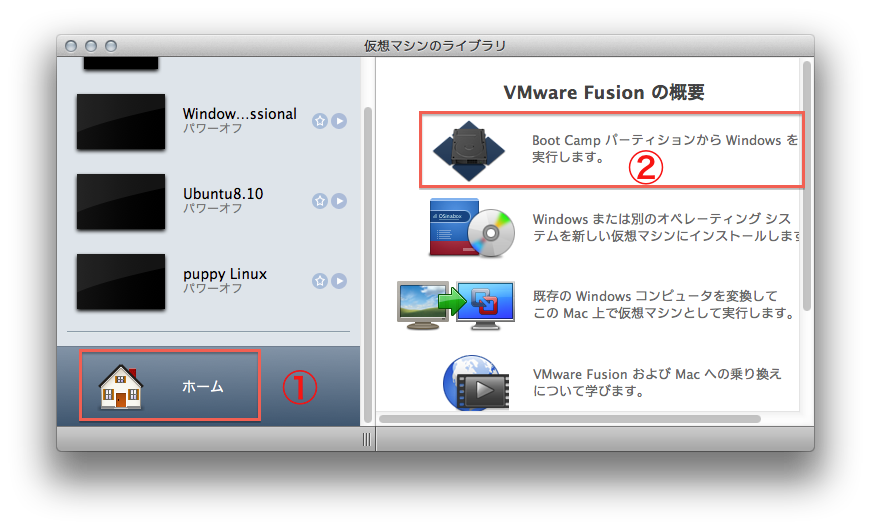
Task: Start the puppy Linux play button
Action: click(x=339, y=281)
